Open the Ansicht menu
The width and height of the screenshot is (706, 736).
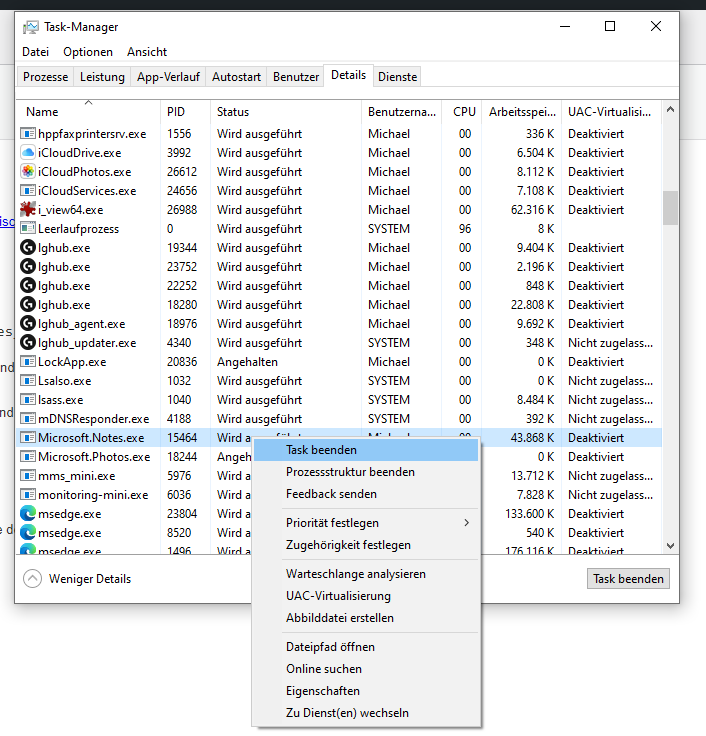point(147,52)
